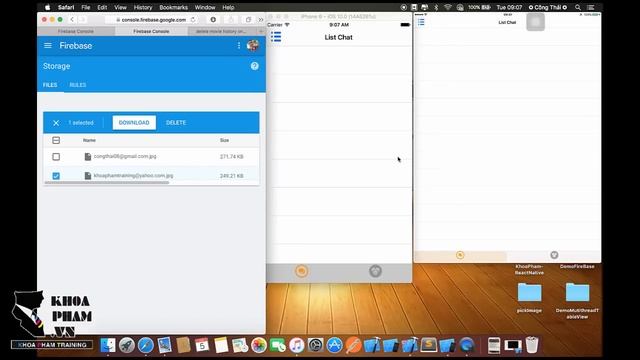
Task: Open Safari from the Dock
Action: (146, 345)
